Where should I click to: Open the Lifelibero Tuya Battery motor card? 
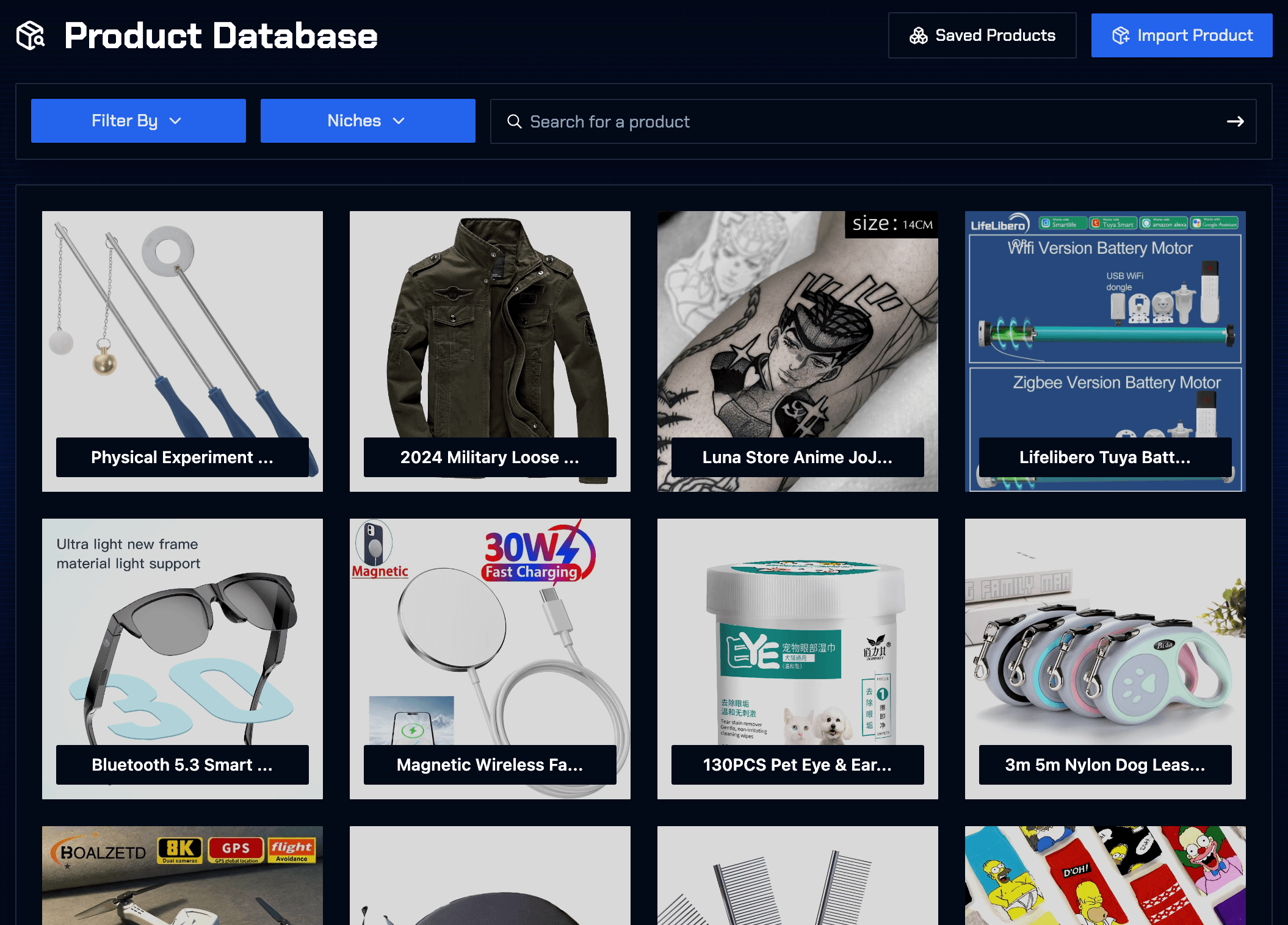point(1105,351)
